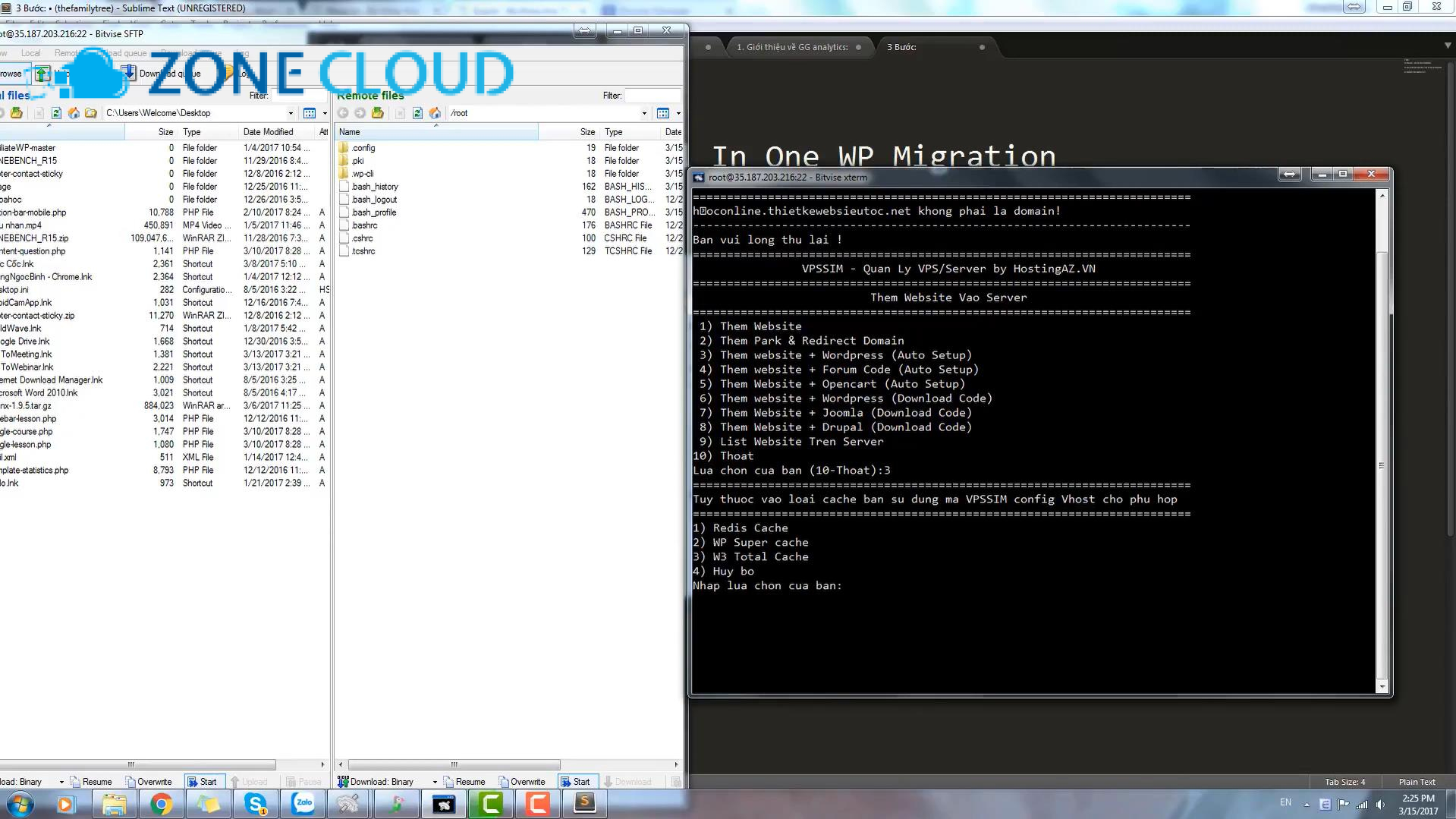Open Zalo from the taskbar

(x=303, y=803)
